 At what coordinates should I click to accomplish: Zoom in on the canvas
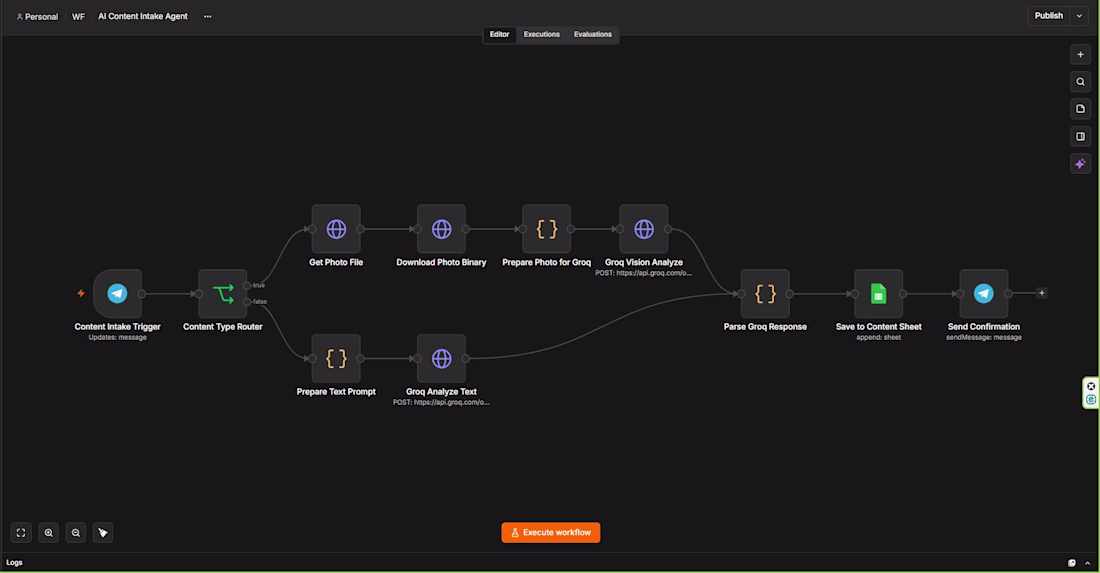tap(48, 533)
